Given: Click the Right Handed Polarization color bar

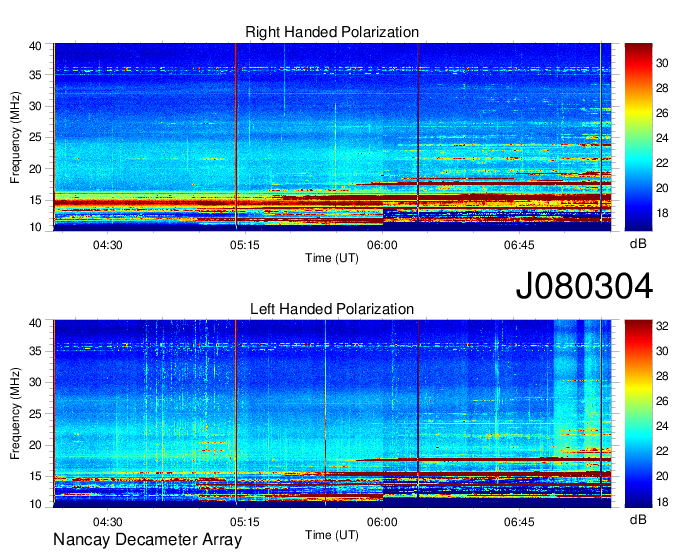Looking at the screenshot, I should coord(638,137).
